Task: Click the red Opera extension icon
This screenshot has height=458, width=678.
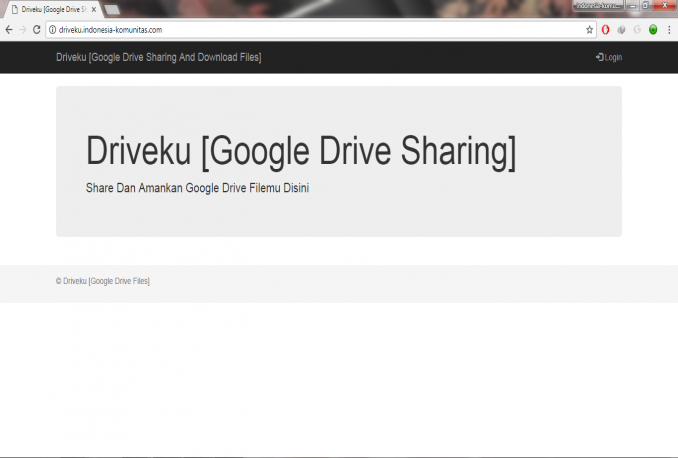Action: tap(606, 30)
